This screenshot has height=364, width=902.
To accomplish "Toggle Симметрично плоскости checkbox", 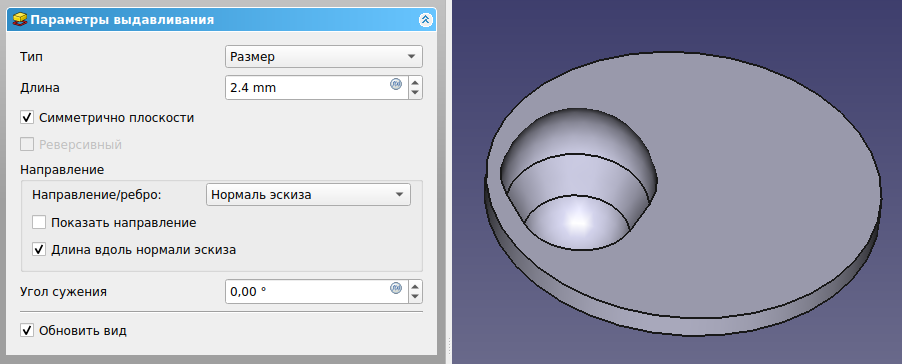I will (27, 118).
